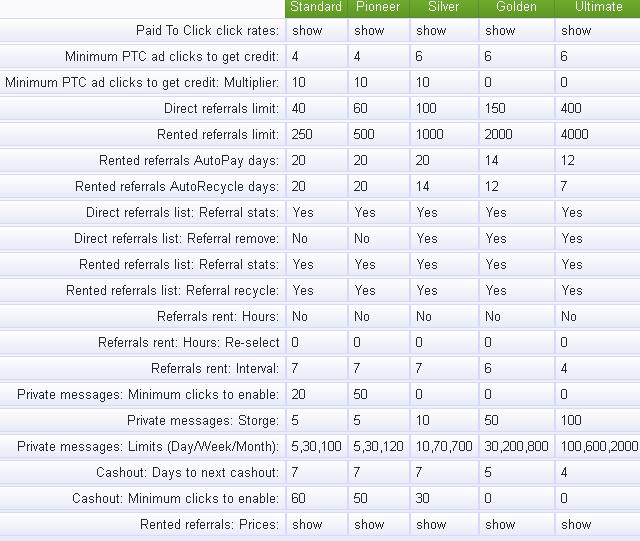
Task: Show rented referrals prices for Pioneer
Action: coord(369,524)
